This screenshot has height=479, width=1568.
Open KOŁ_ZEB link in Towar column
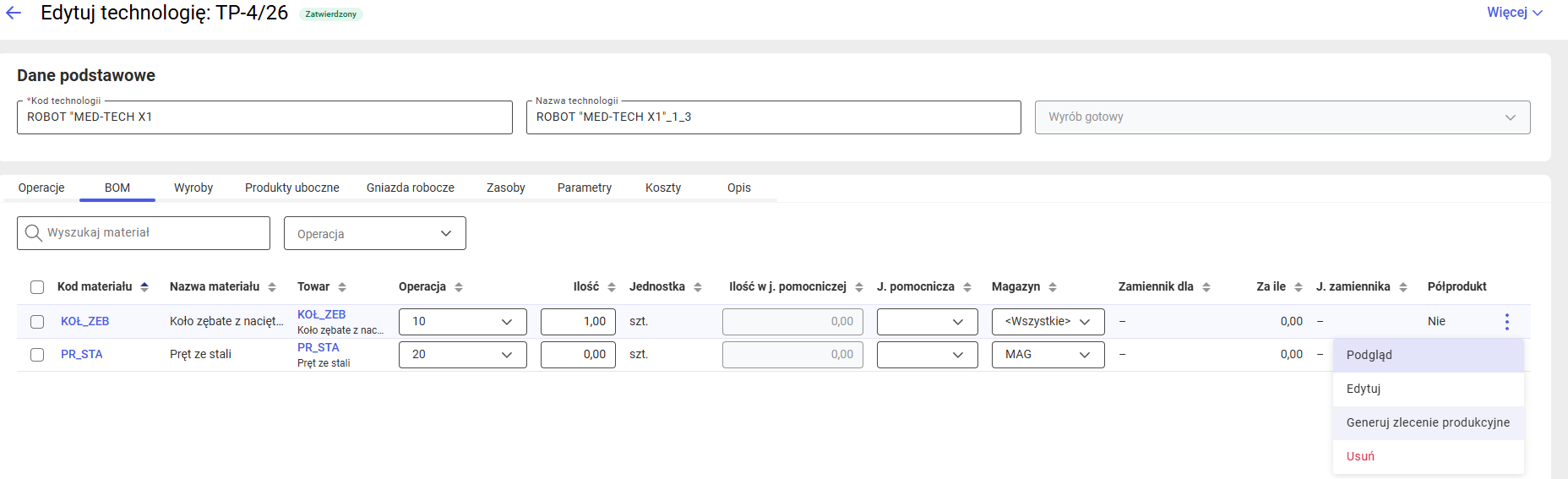click(321, 314)
